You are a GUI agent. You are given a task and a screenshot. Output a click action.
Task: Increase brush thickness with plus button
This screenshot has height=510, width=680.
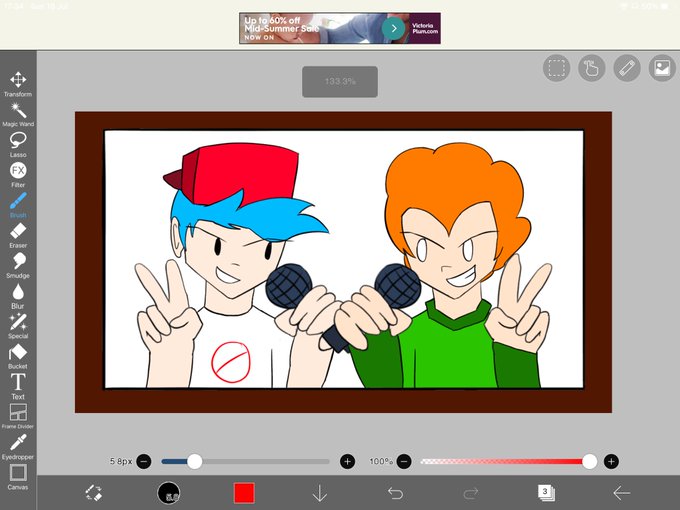[347, 461]
